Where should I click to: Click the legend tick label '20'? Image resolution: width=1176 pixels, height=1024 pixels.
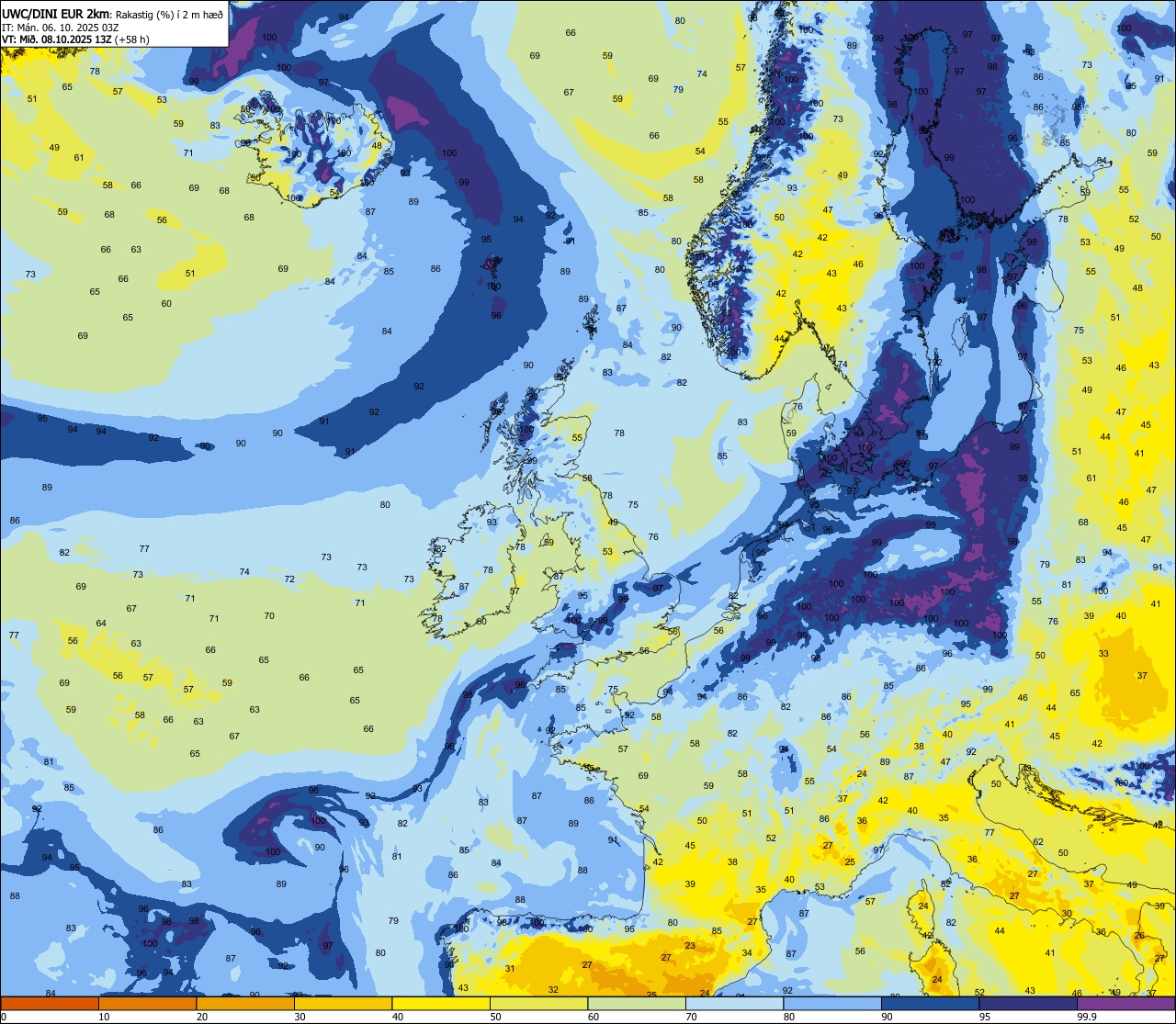point(202,1017)
